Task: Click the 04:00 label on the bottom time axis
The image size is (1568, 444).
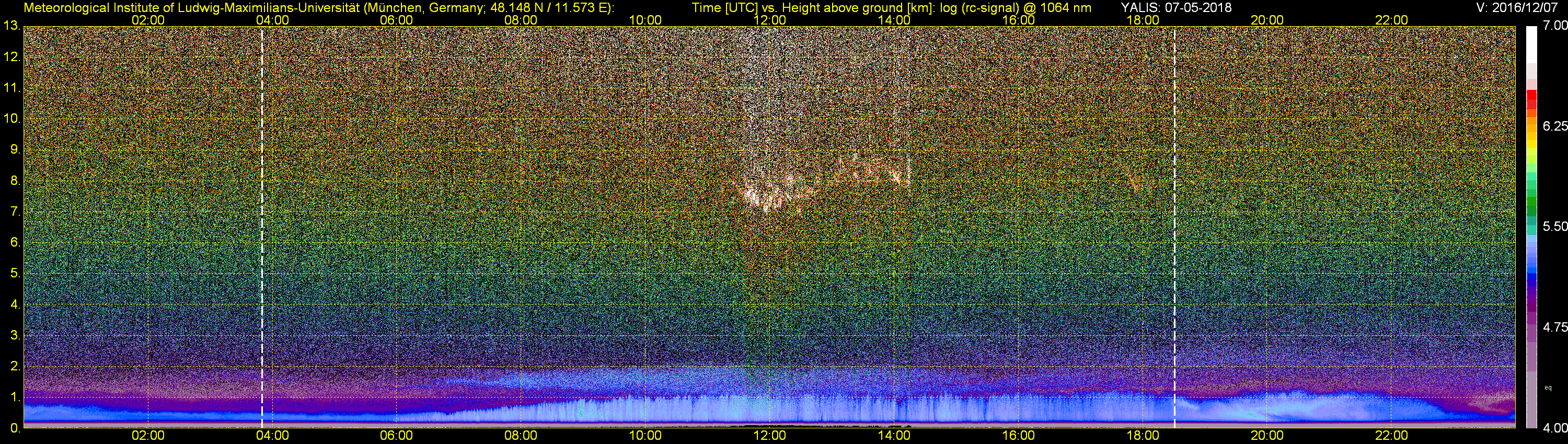Action: 272,436
